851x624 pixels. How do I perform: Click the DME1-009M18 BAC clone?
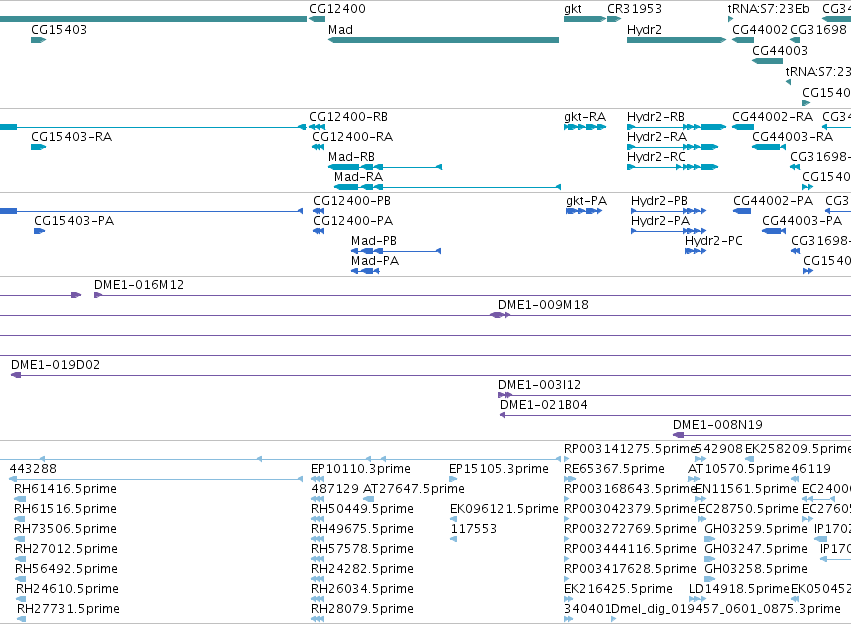[x=543, y=305]
